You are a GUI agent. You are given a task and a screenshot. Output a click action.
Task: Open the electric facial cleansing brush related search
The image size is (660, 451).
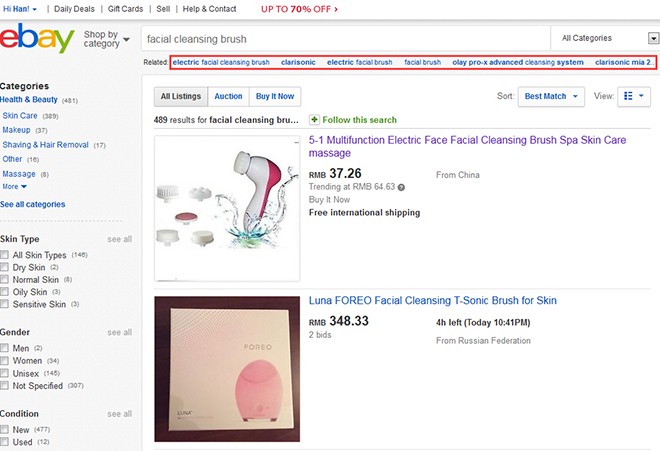point(221,62)
